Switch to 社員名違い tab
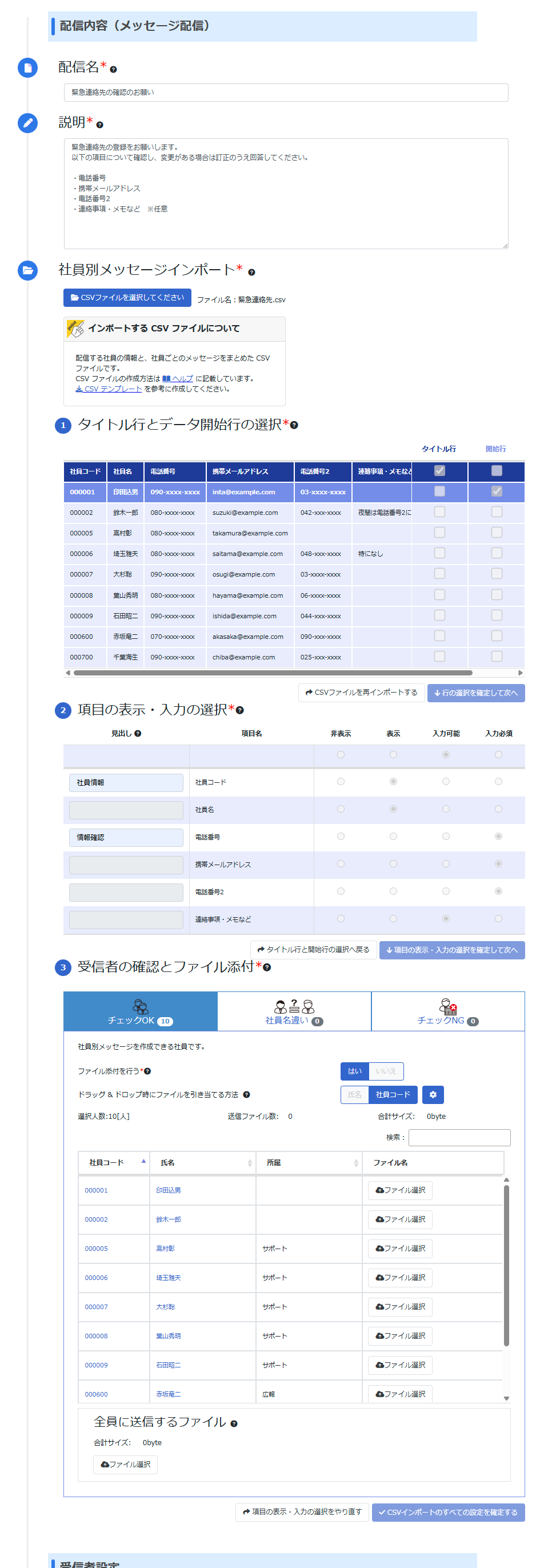 [x=294, y=1011]
